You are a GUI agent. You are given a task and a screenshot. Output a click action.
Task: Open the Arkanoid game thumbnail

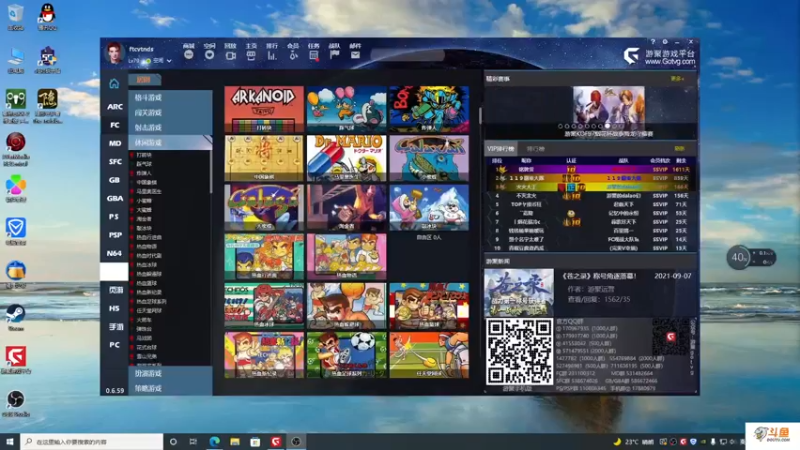[264, 109]
